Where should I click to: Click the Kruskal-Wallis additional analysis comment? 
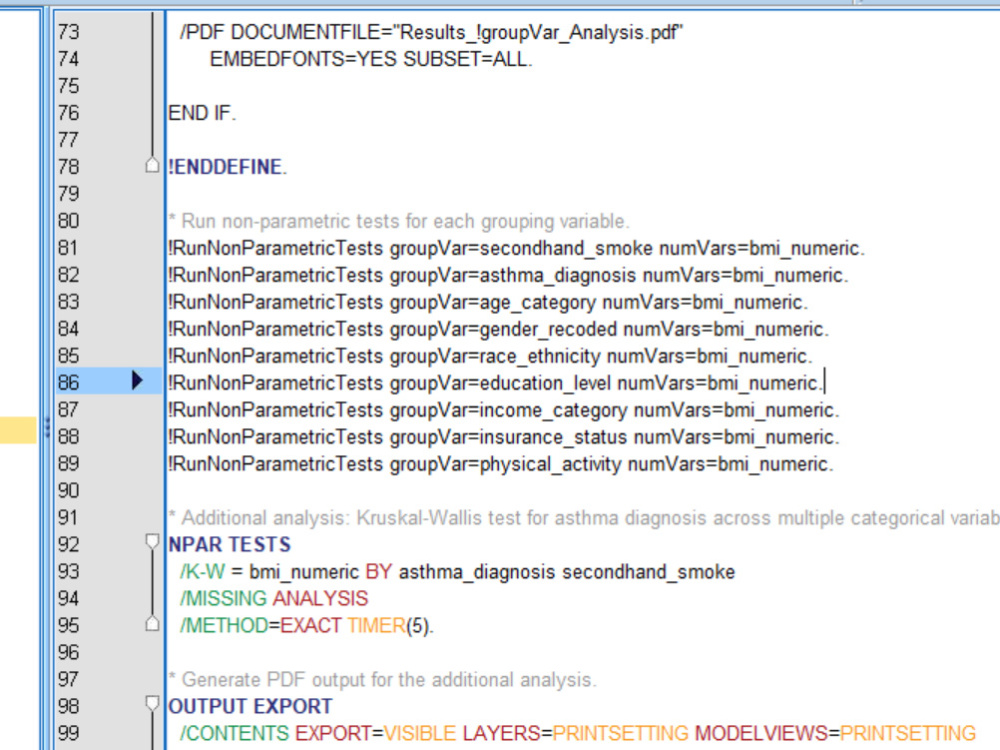click(584, 518)
